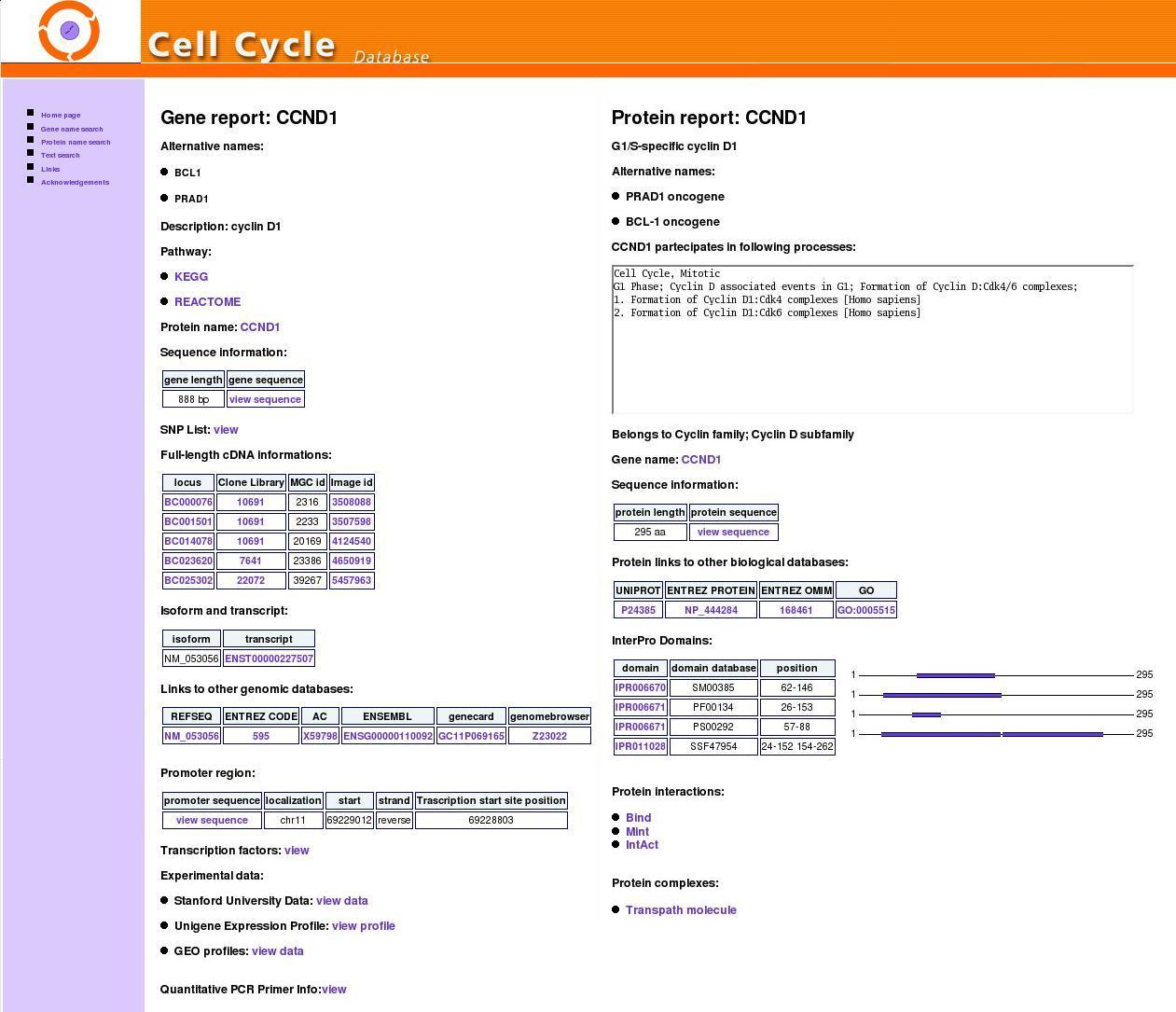Open ENTREZ CODE 595 link
Viewport: 1176px width, 1012px height.
(x=261, y=736)
